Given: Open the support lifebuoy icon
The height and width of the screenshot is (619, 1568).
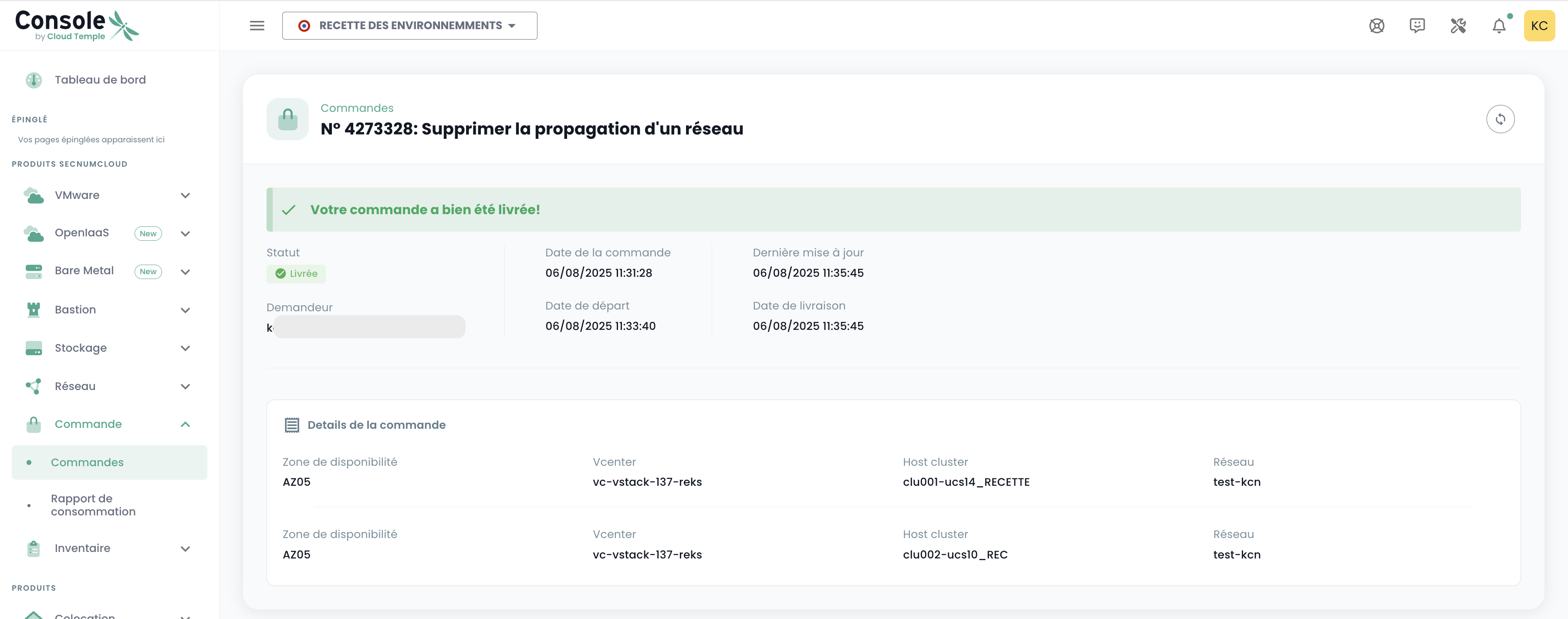Looking at the screenshot, I should [1376, 26].
